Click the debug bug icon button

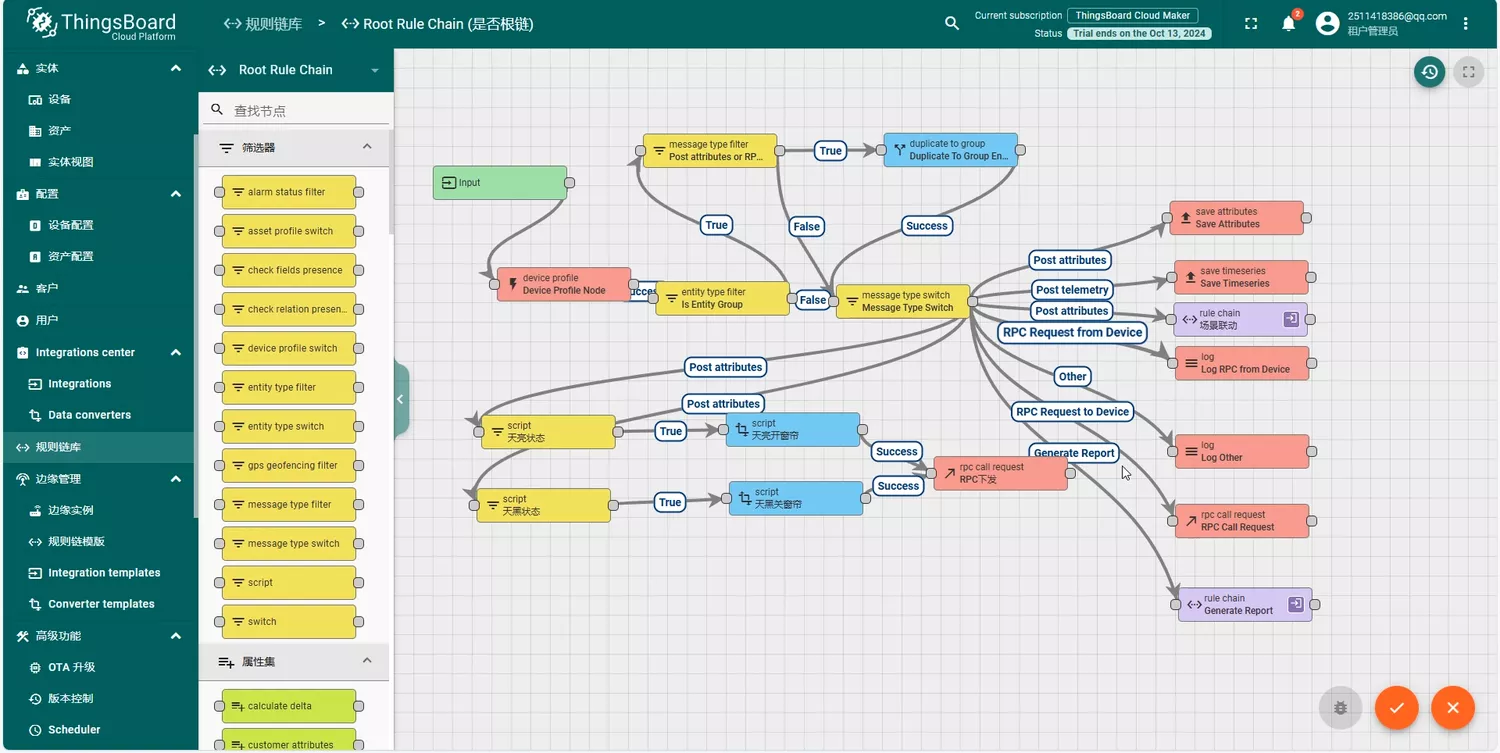1340,708
